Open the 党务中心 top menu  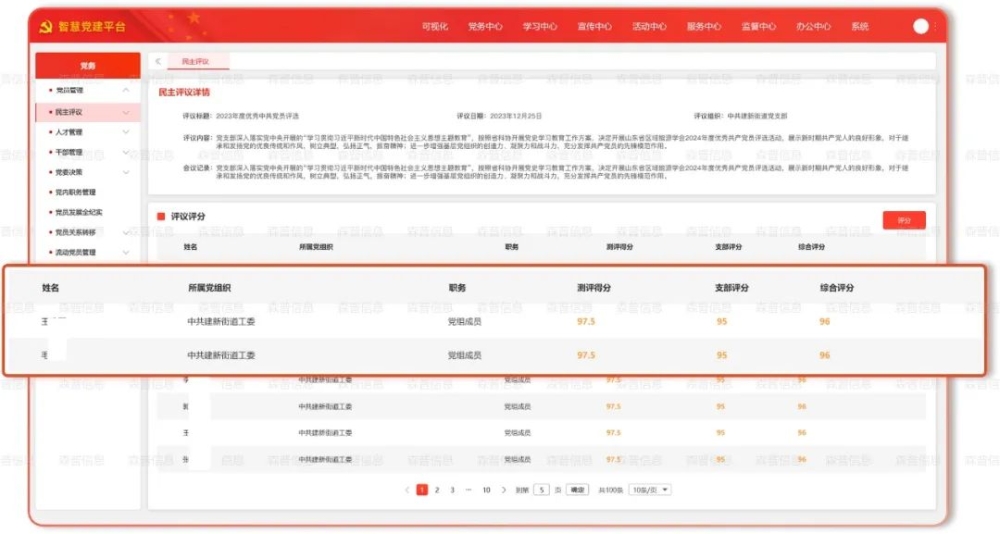coord(485,27)
